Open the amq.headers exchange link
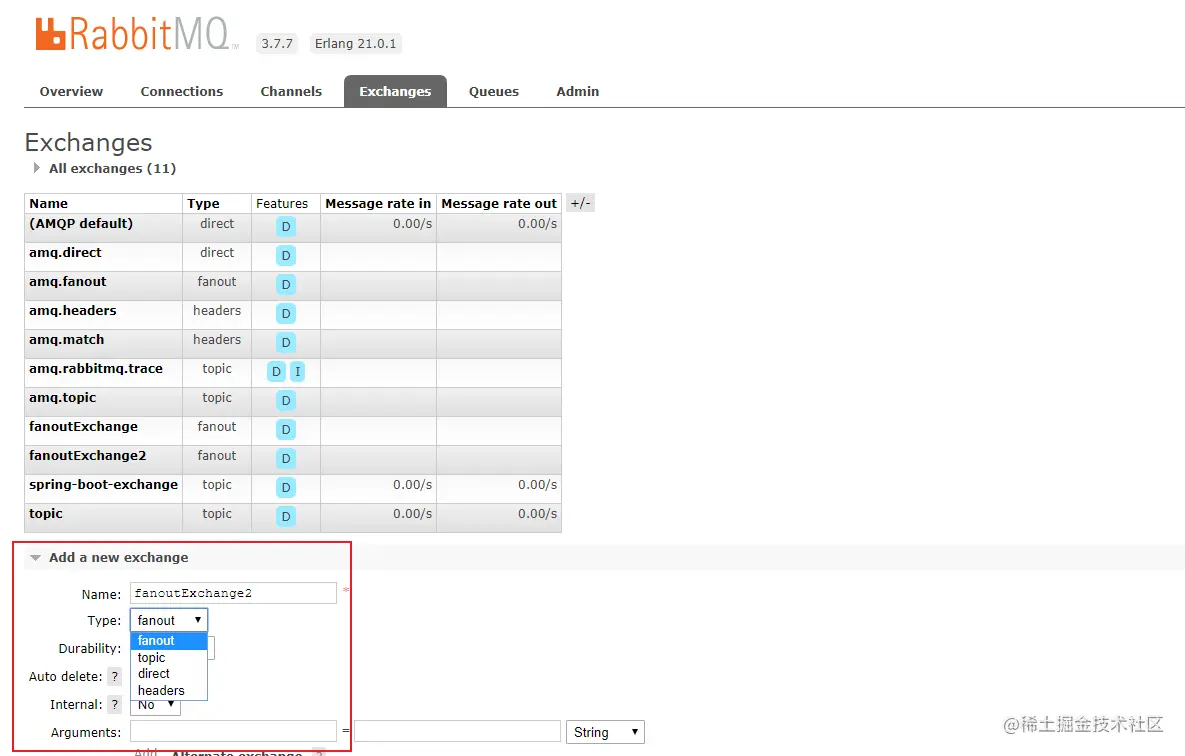Viewport: 1185px width, 756px height. click(x=73, y=311)
